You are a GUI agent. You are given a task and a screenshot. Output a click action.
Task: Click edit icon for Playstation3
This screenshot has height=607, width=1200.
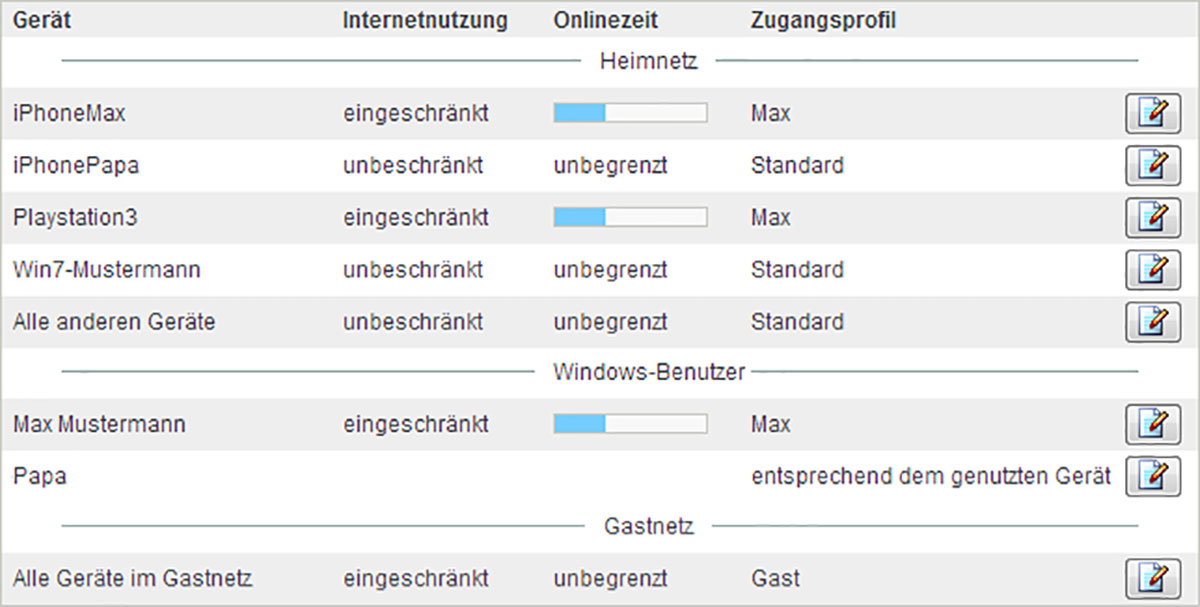[1152, 218]
